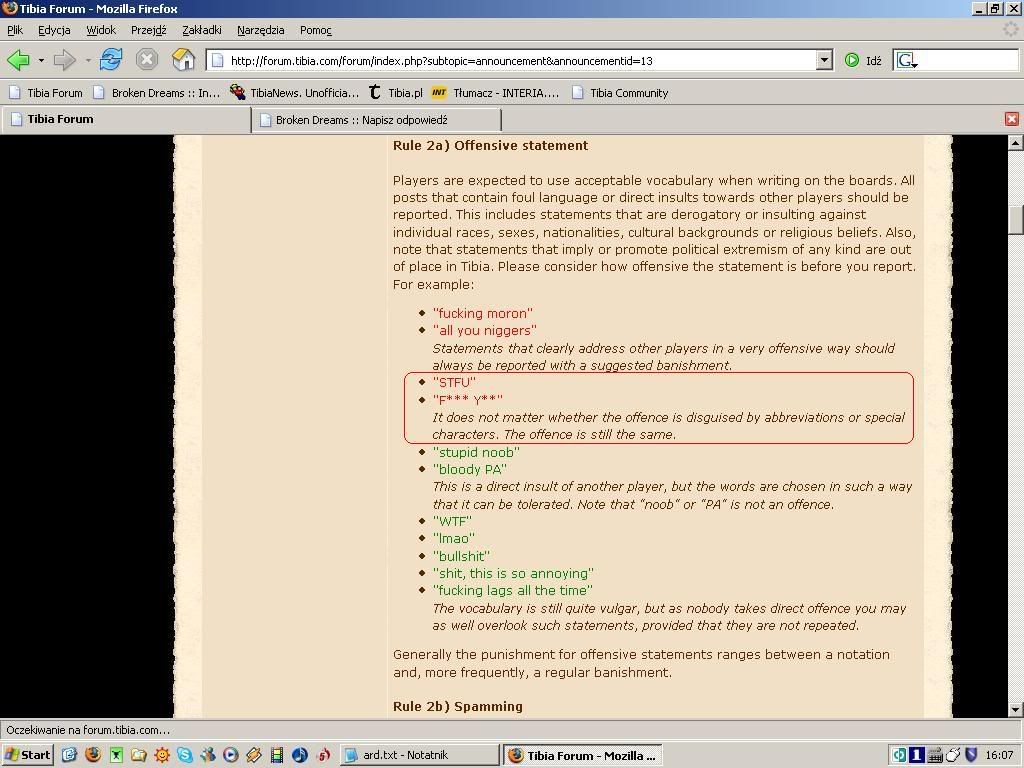This screenshot has width=1024, height=768.
Task: Close the current tab with red X
Action: (1012, 119)
